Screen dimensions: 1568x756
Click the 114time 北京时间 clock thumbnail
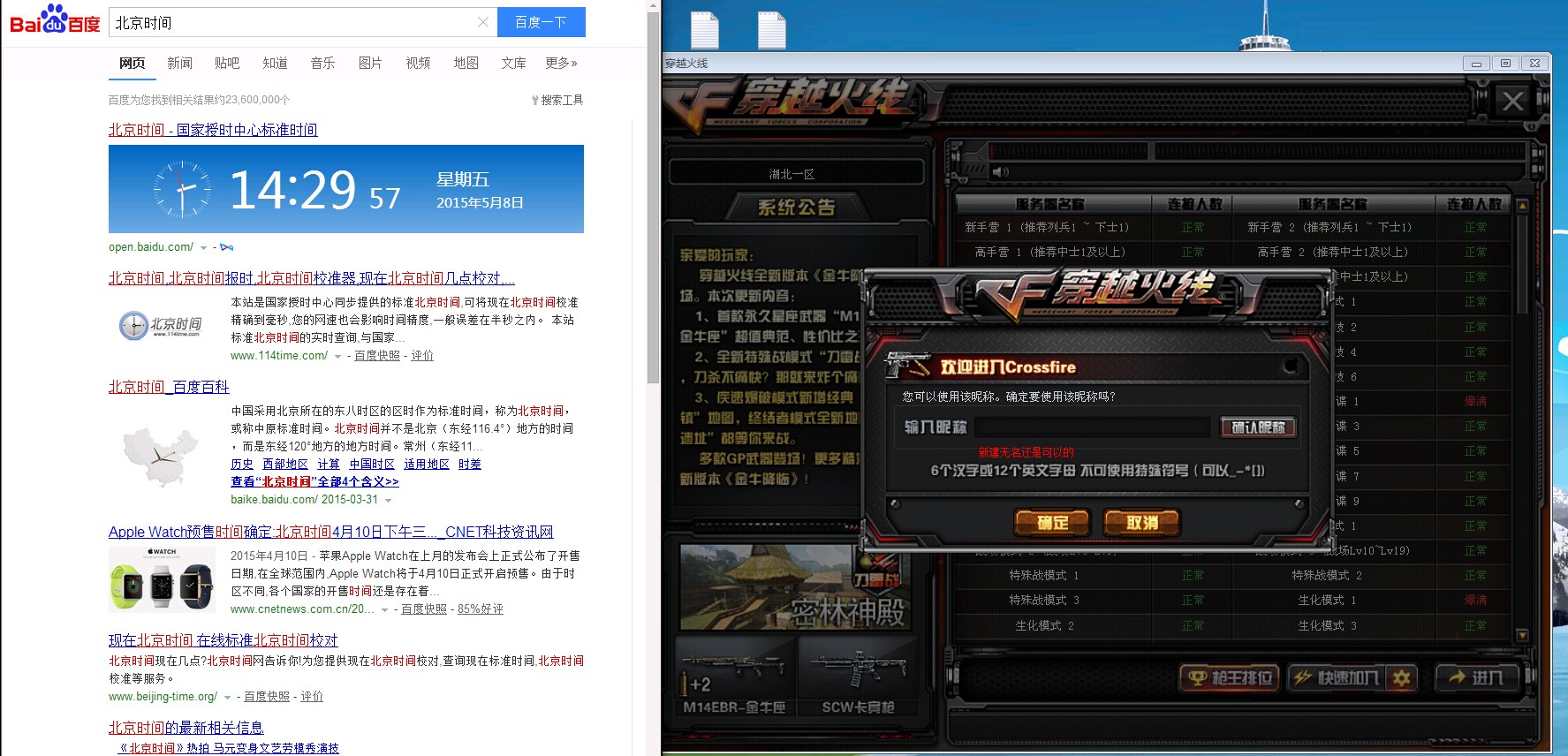tap(161, 325)
